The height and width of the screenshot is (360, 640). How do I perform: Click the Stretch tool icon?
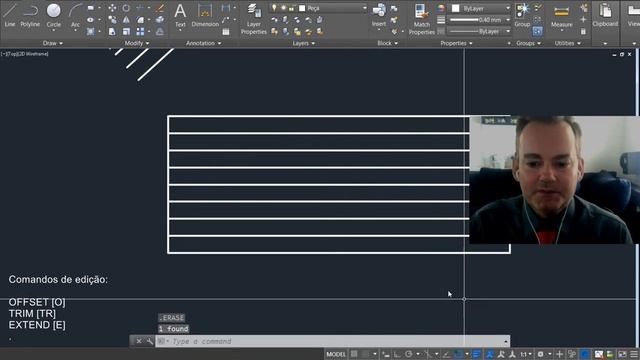pyautogui.click(x=112, y=31)
